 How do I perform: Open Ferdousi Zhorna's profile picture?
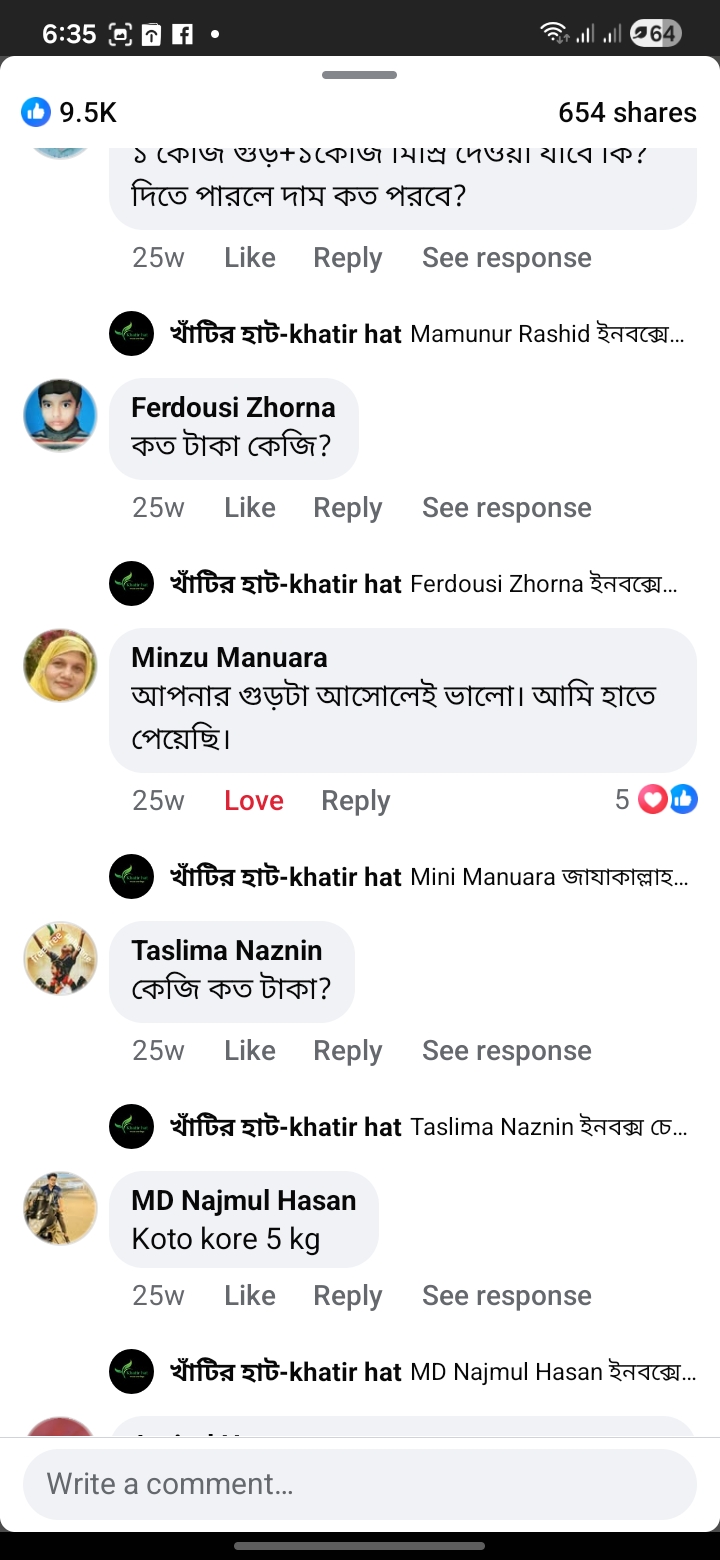coord(60,415)
